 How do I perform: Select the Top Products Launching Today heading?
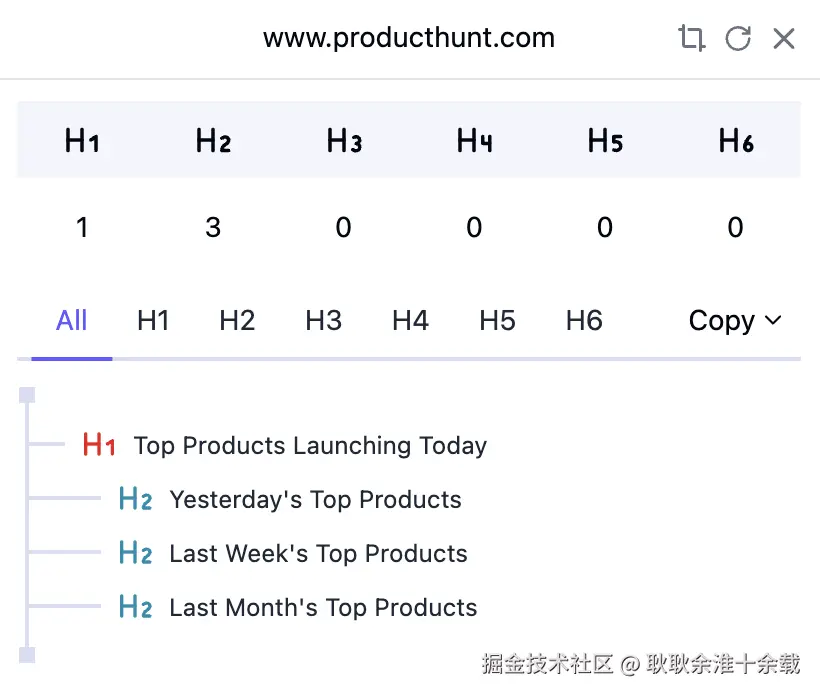point(310,446)
